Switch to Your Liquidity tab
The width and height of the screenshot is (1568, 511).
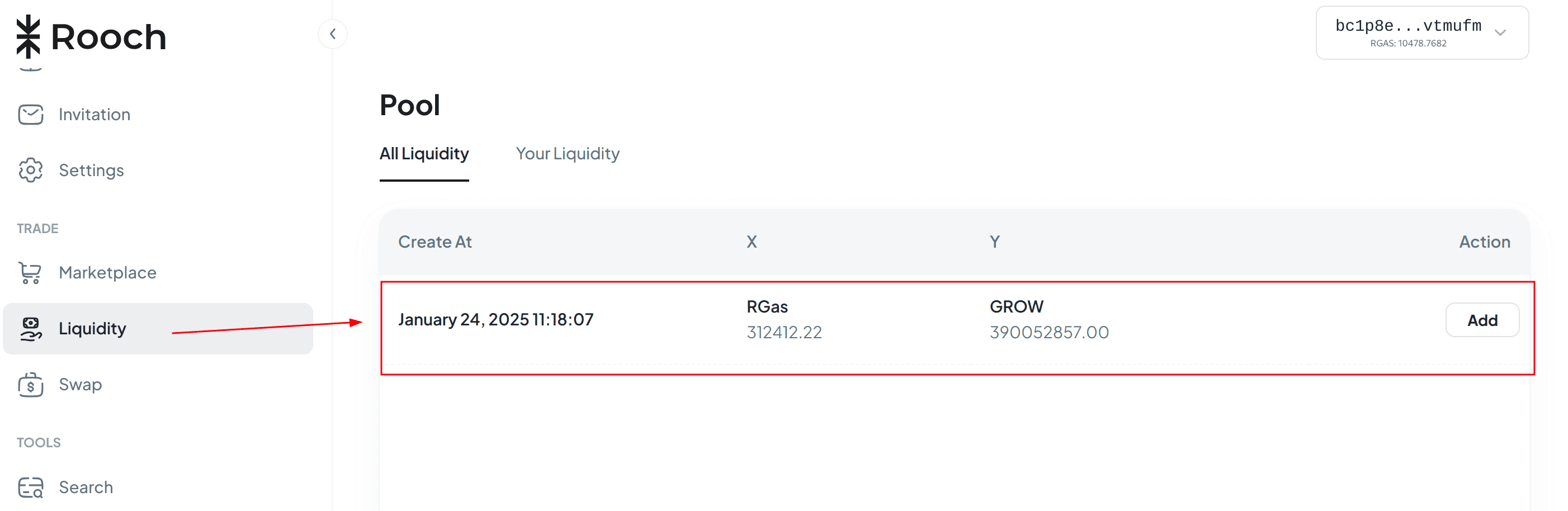(567, 153)
